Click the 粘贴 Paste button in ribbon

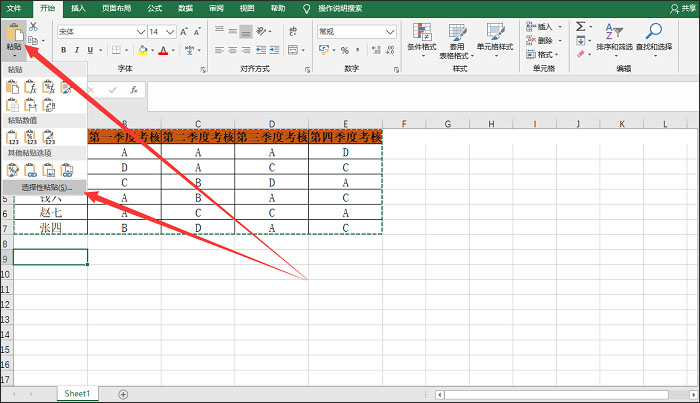[14, 39]
